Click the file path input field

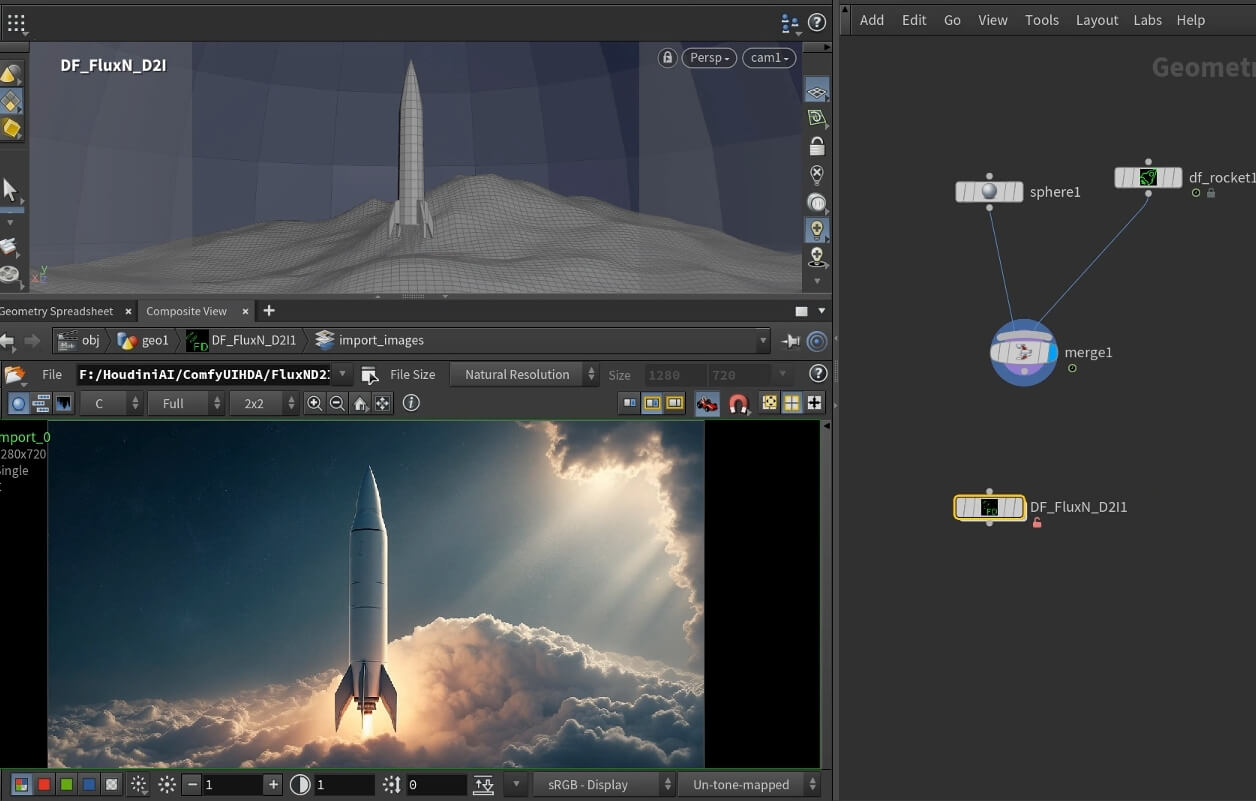click(x=204, y=375)
